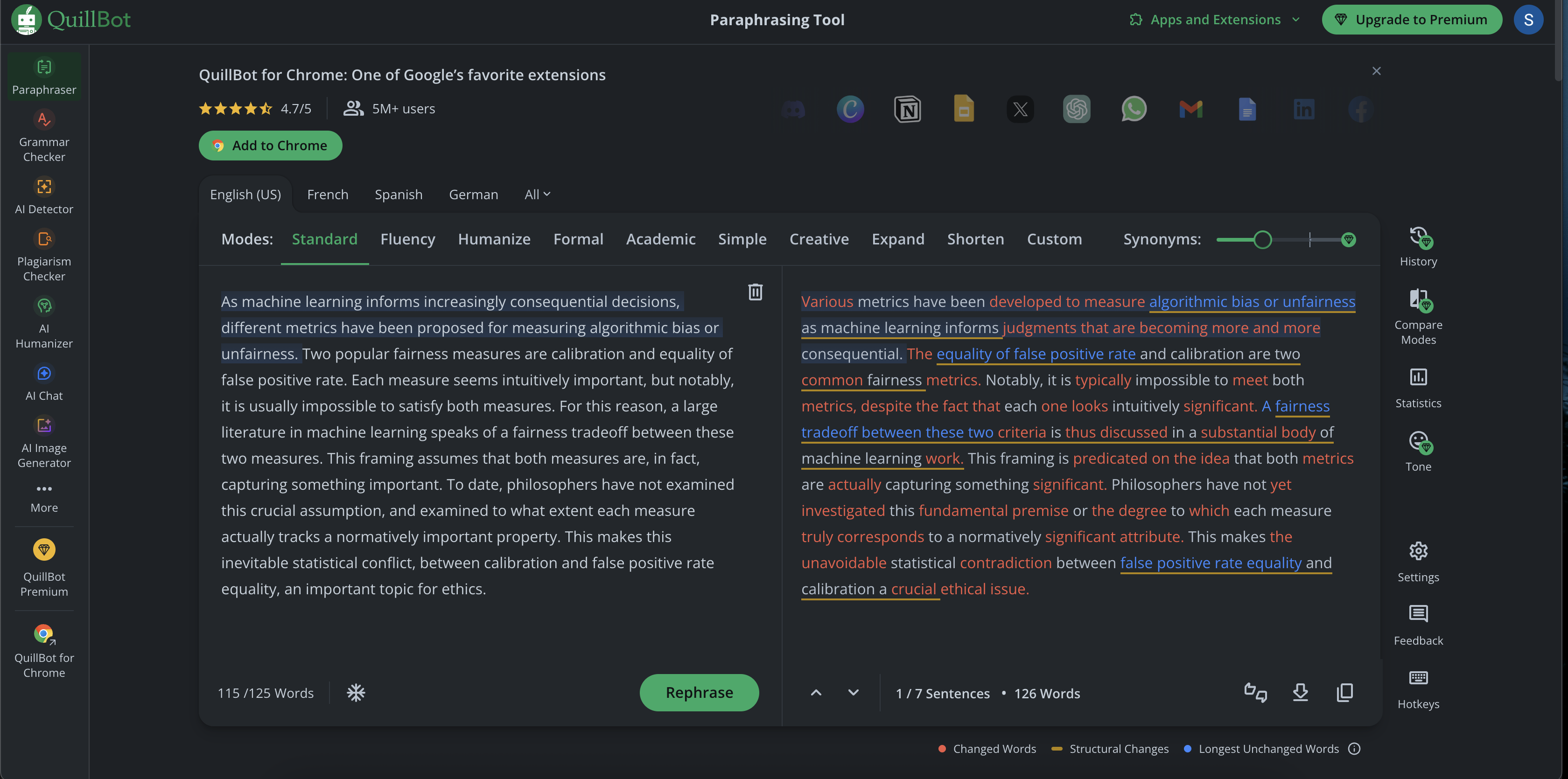Switch to the Fluency mode tab
This screenshot has height=779, width=1568.
click(x=407, y=239)
